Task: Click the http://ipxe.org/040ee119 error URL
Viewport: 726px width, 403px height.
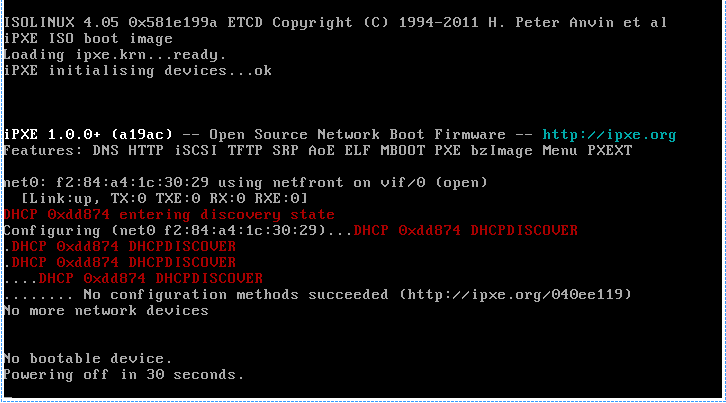Action: pos(515,295)
